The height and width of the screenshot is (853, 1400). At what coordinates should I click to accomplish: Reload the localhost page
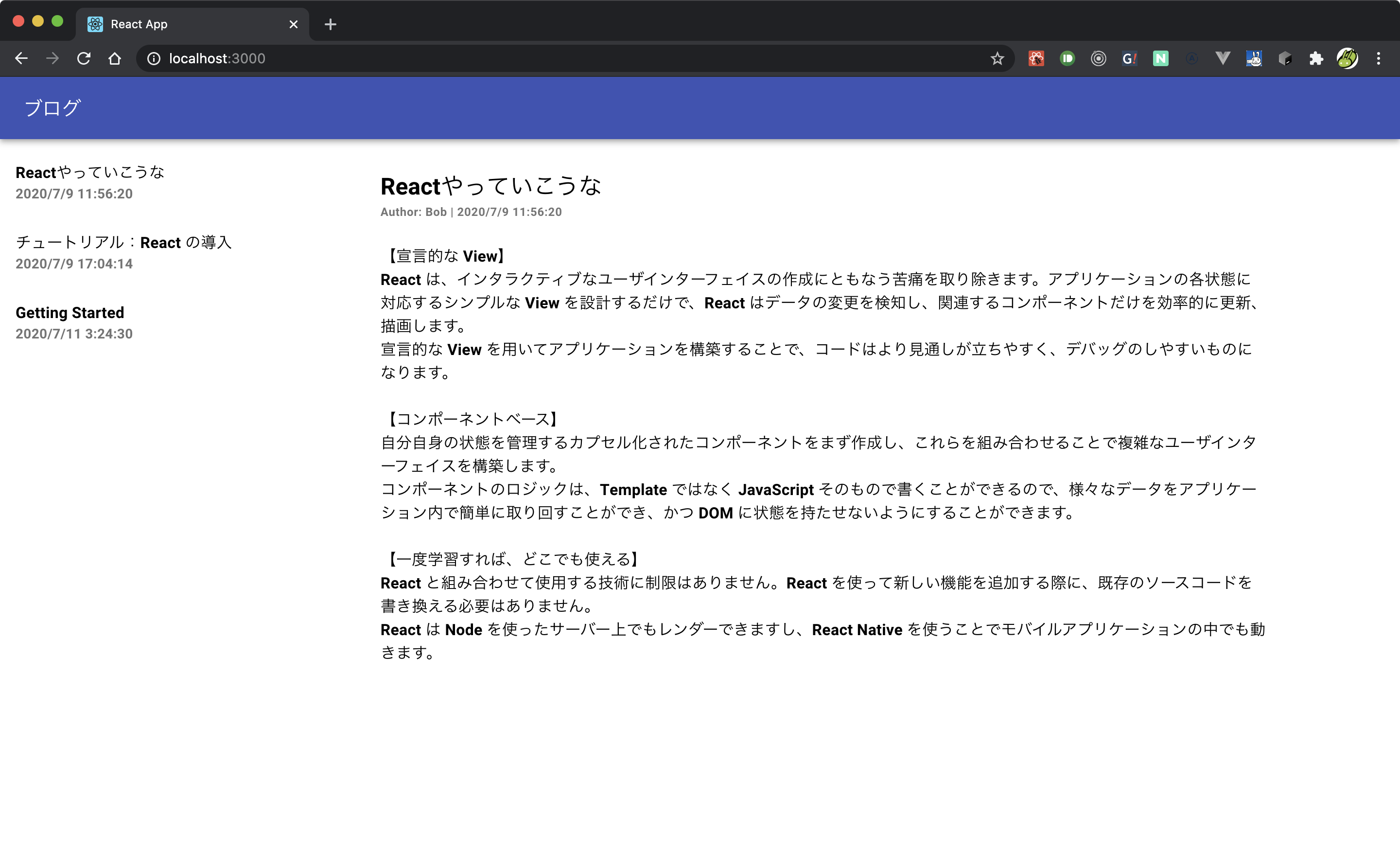[84, 58]
